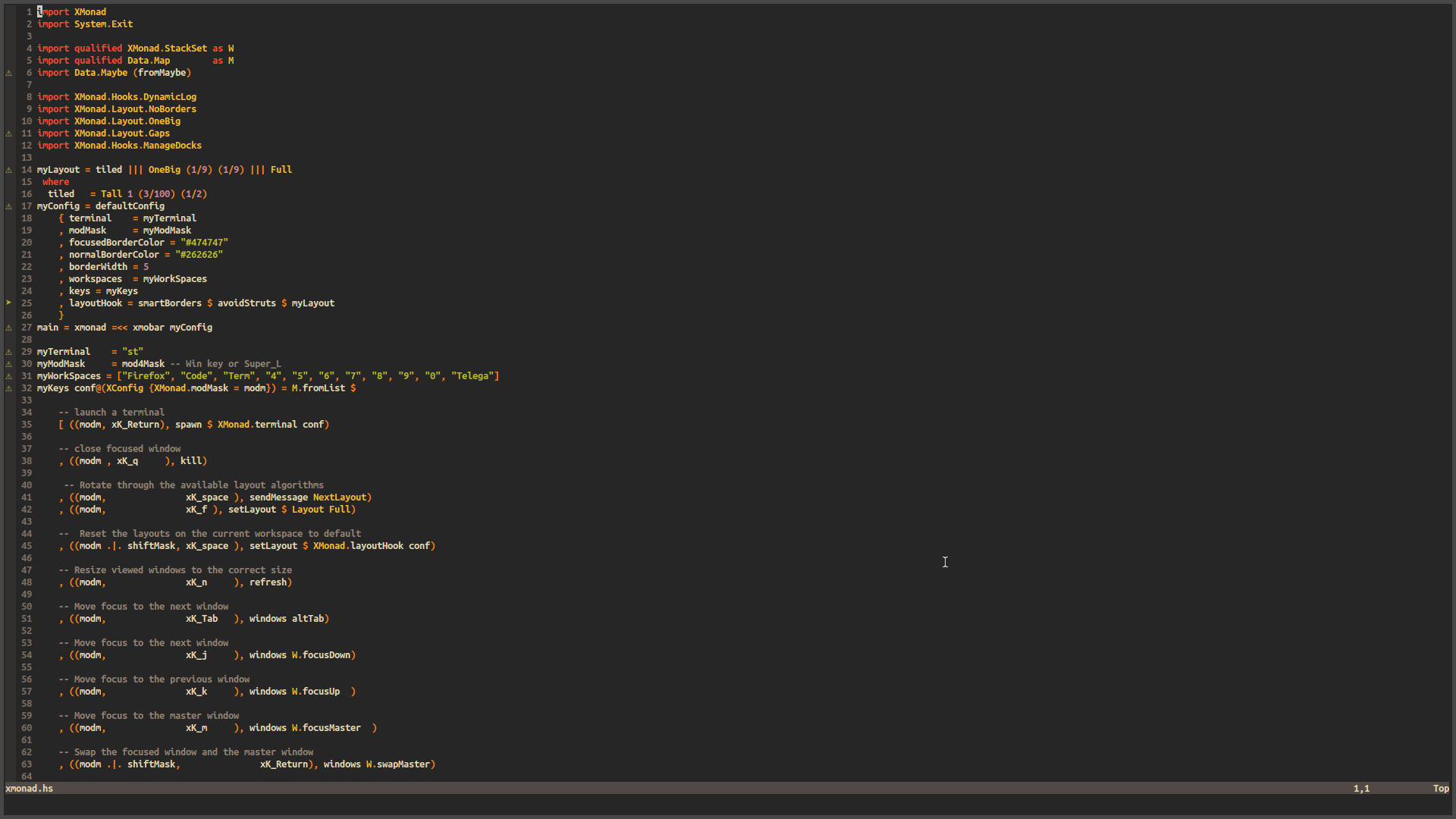
Task: Click the "st" terminal string
Action: pos(133,352)
